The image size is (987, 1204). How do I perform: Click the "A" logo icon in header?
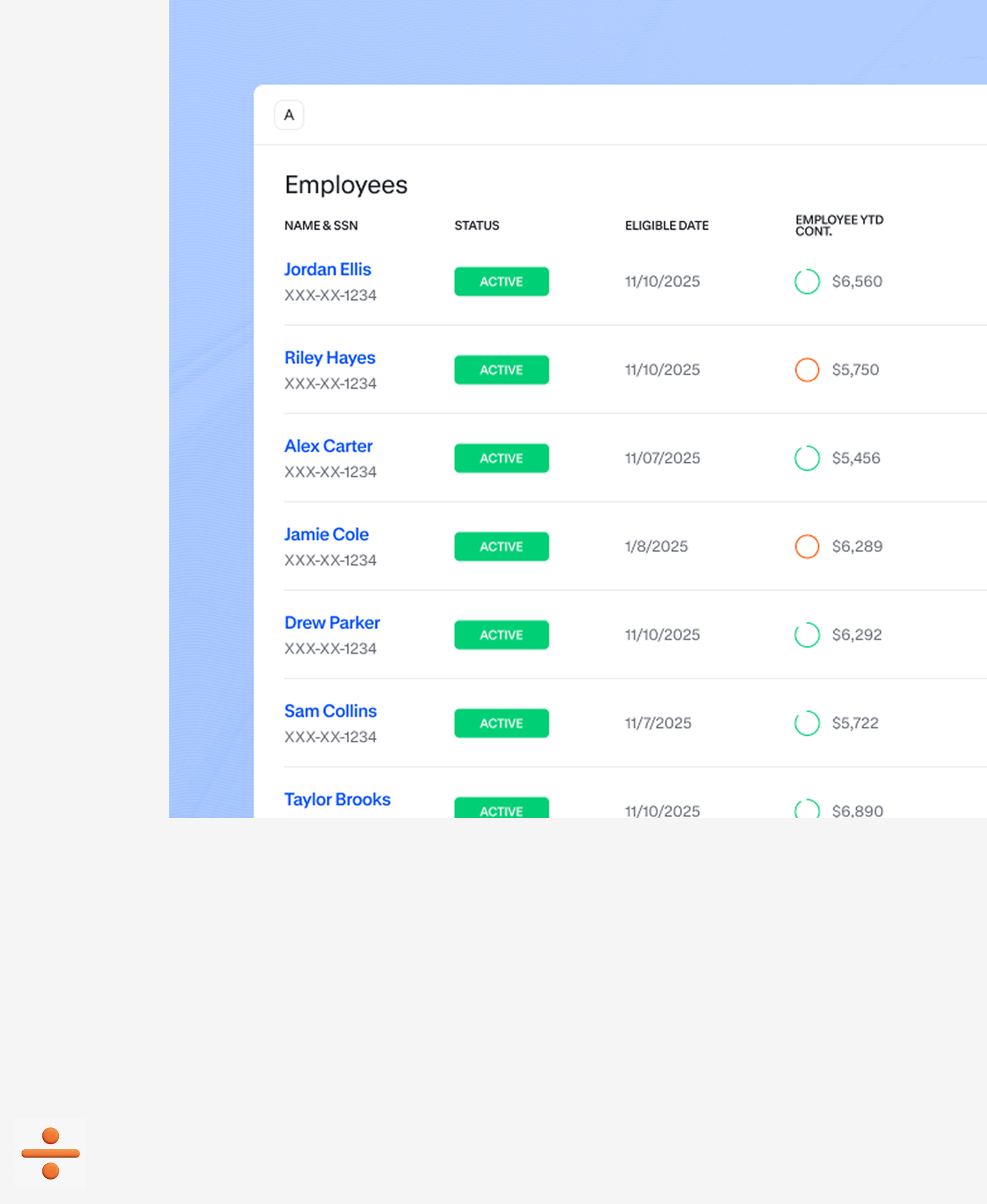pyautogui.click(x=289, y=115)
